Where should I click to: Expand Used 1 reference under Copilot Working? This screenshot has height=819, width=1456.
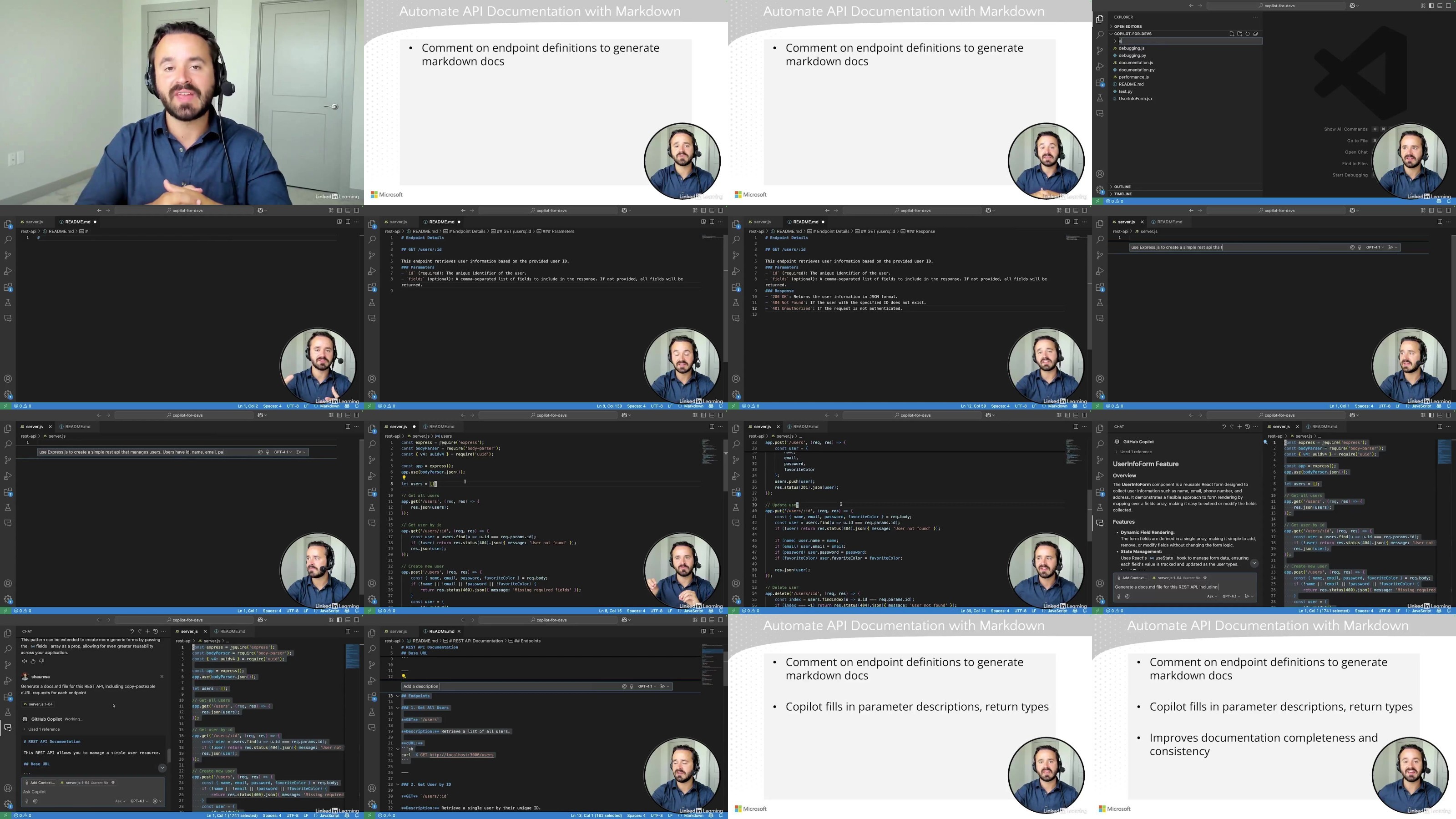click(x=42, y=730)
